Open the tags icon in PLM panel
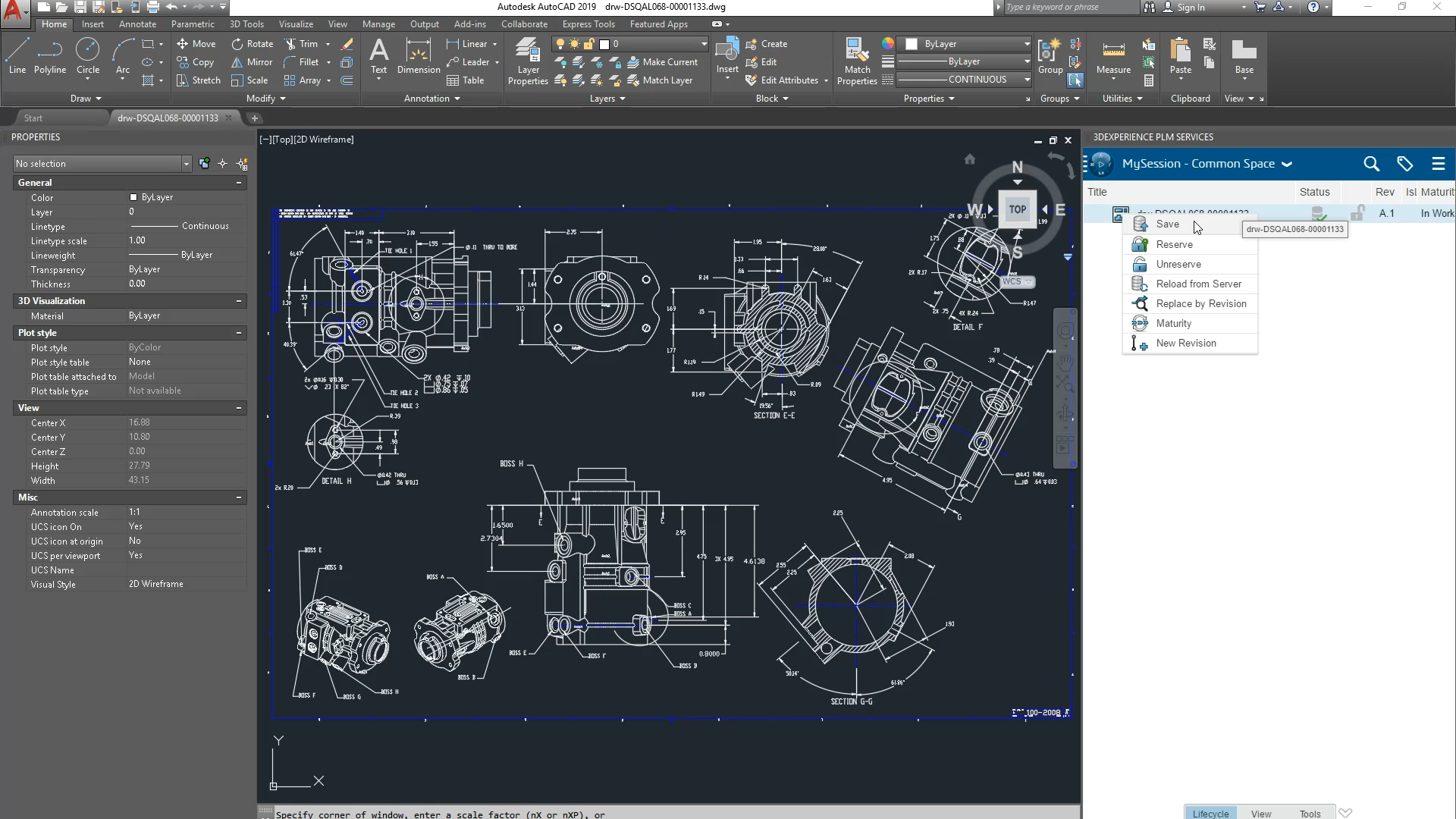The height and width of the screenshot is (819, 1456). (x=1404, y=164)
